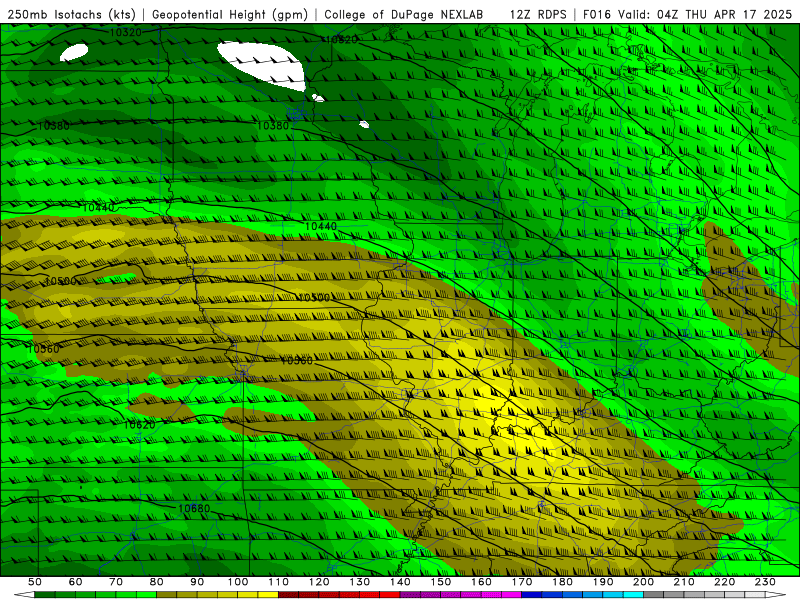
Task: Click the color scale label 60
Action: 76,582
